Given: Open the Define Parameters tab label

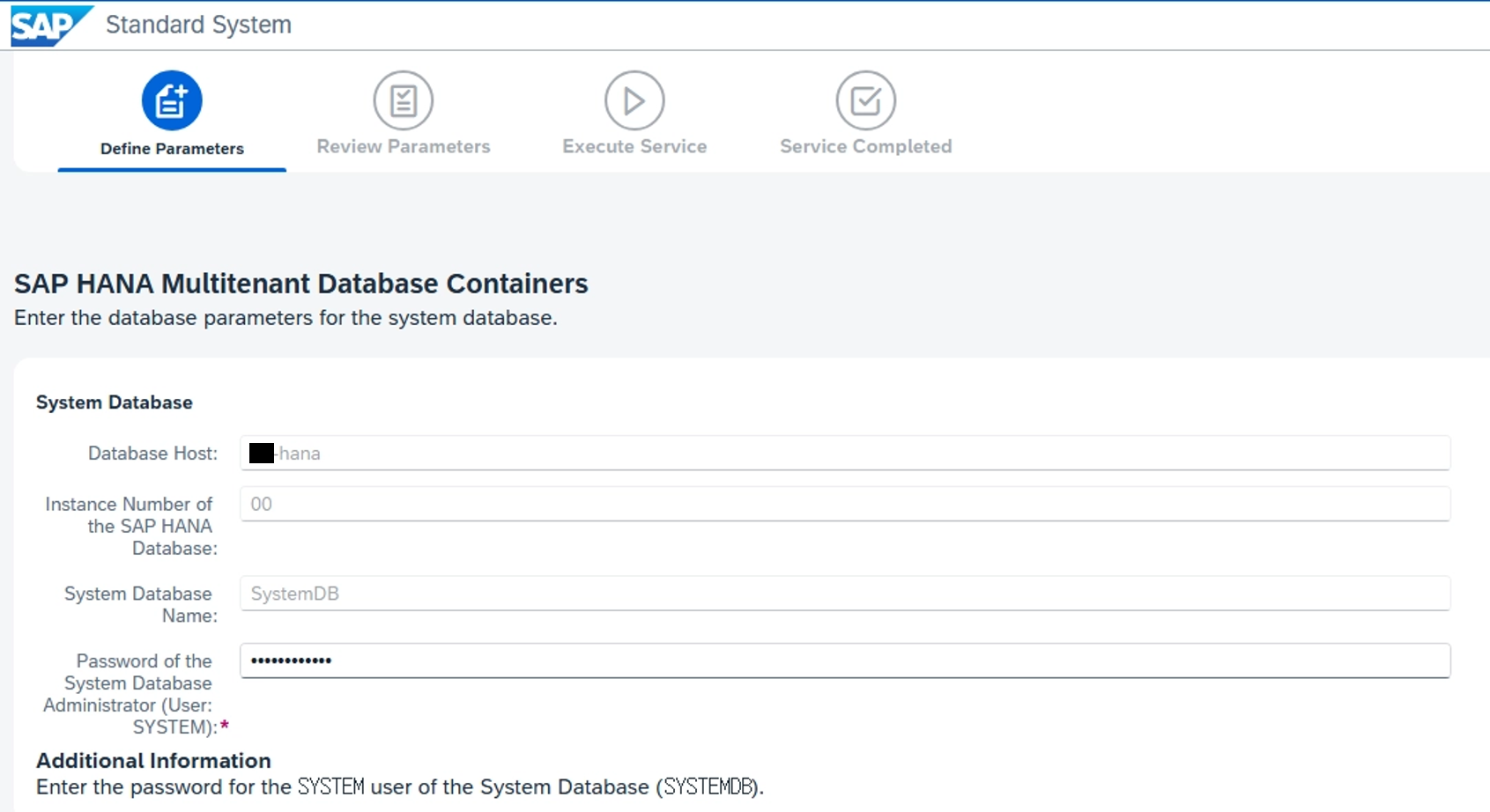Looking at the screenshot, I should click(172, 149).
